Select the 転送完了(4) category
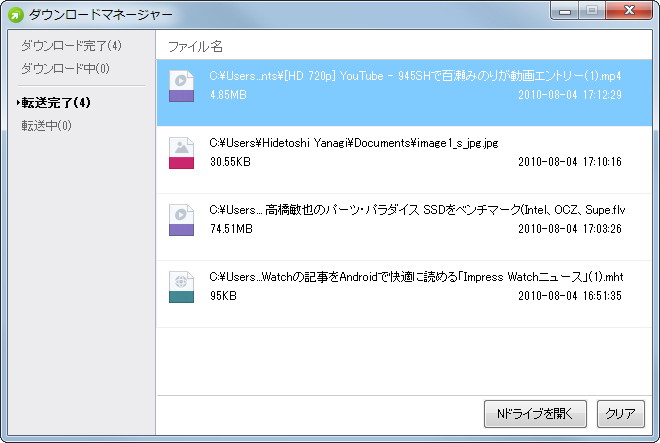Image resolution: width=660 pixels, height=443 pixels. 56,103
